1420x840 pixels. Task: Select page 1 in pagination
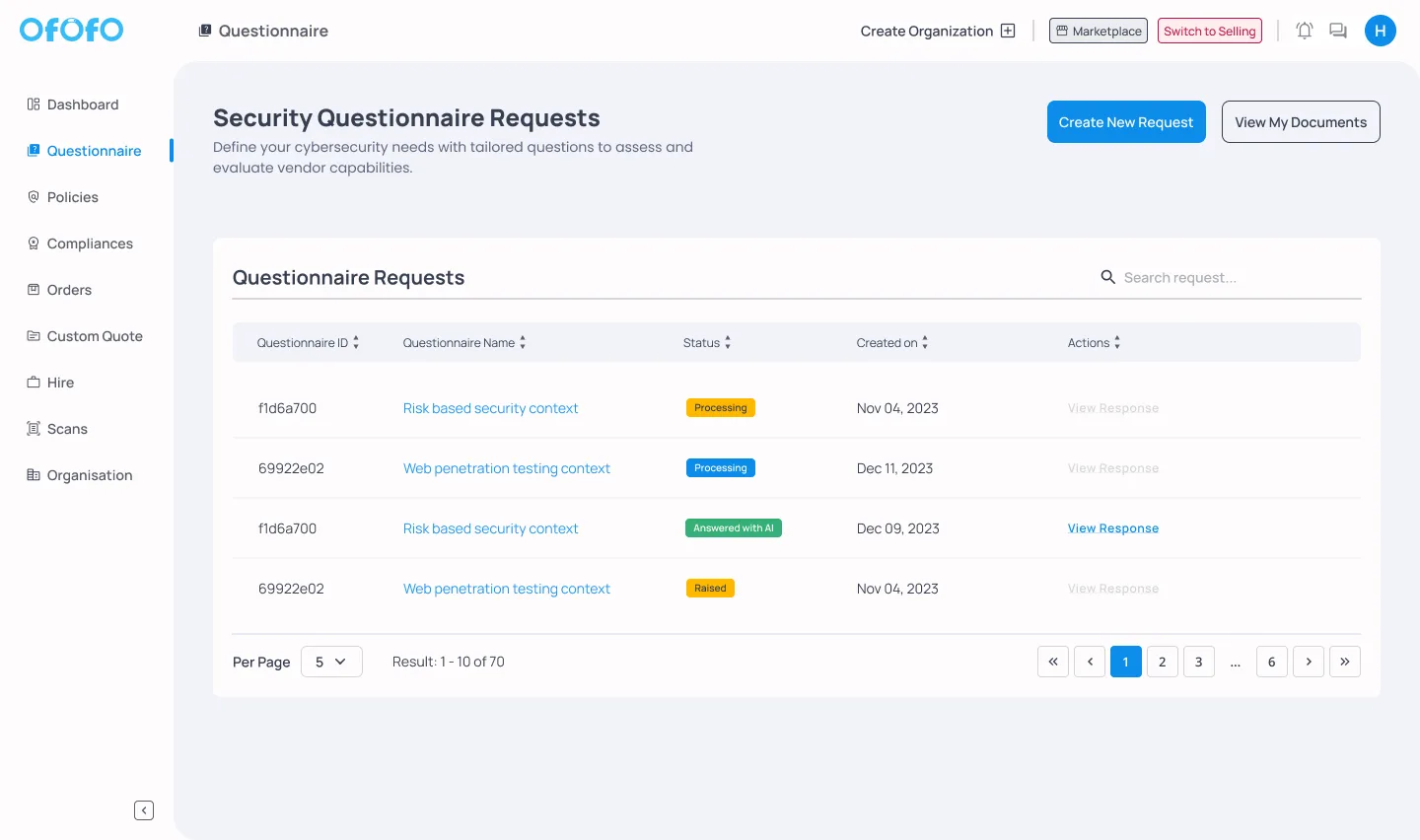tap(1126, 662)
